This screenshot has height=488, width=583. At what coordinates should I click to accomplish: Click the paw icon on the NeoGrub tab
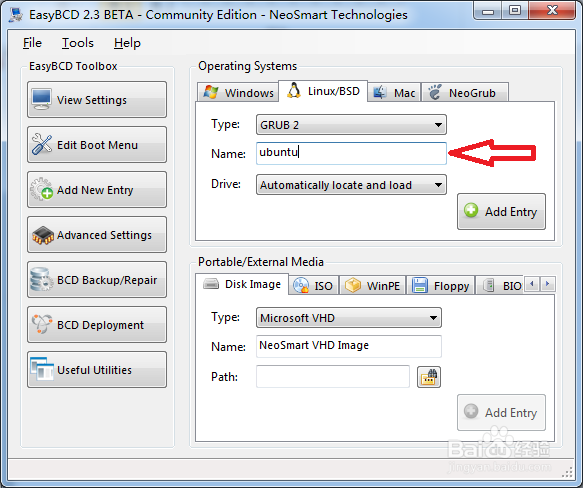click(434, 92)
